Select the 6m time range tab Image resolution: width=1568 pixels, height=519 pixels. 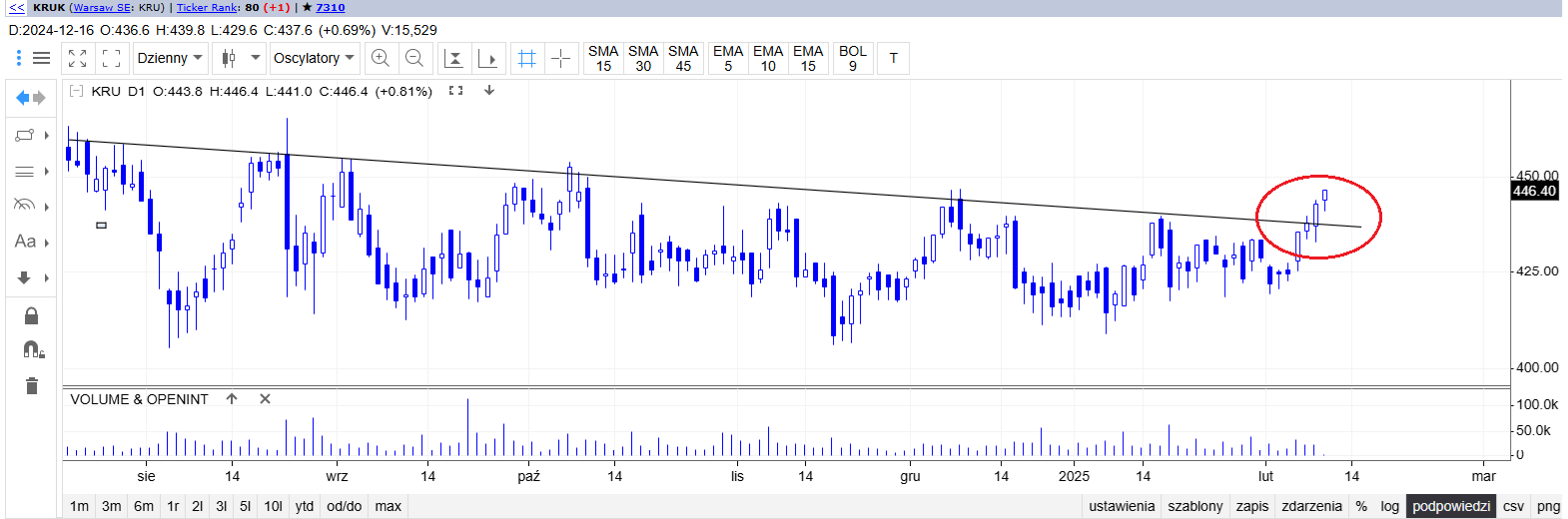[144, 506]
